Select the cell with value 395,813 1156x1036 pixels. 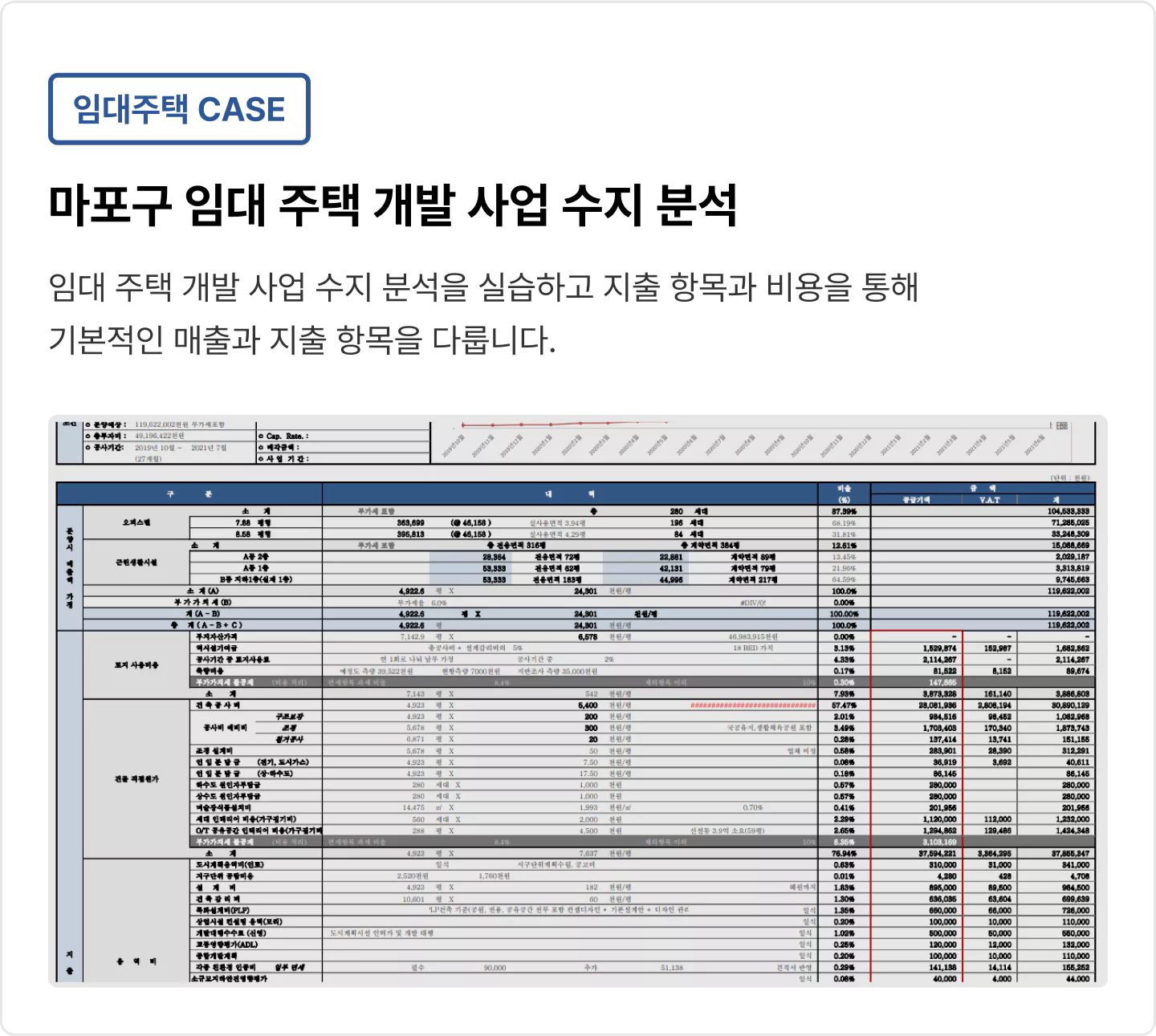(410, 534)
